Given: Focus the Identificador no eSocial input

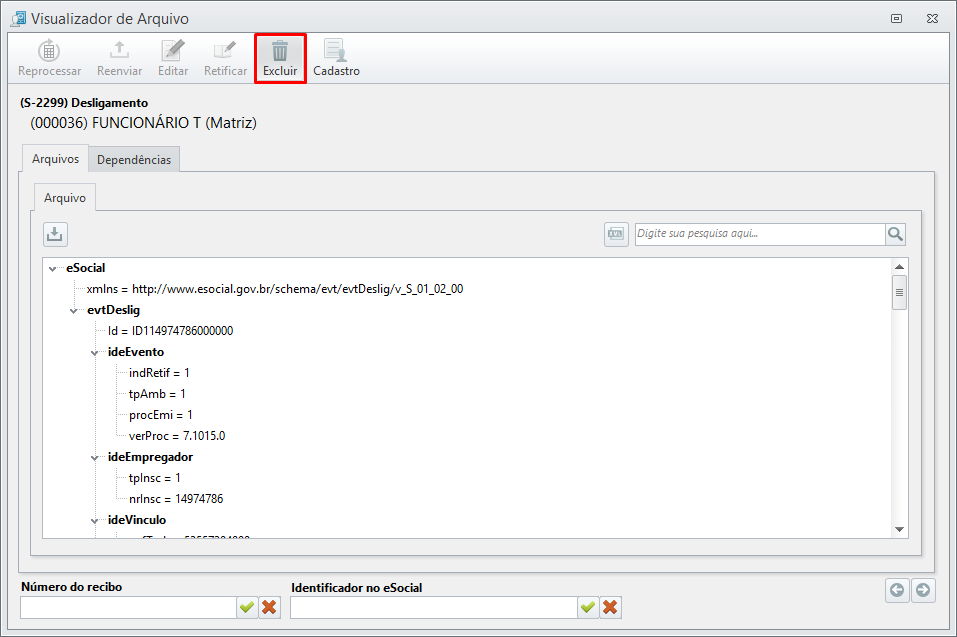Looking at the screenshot, I should coord(434,607).
